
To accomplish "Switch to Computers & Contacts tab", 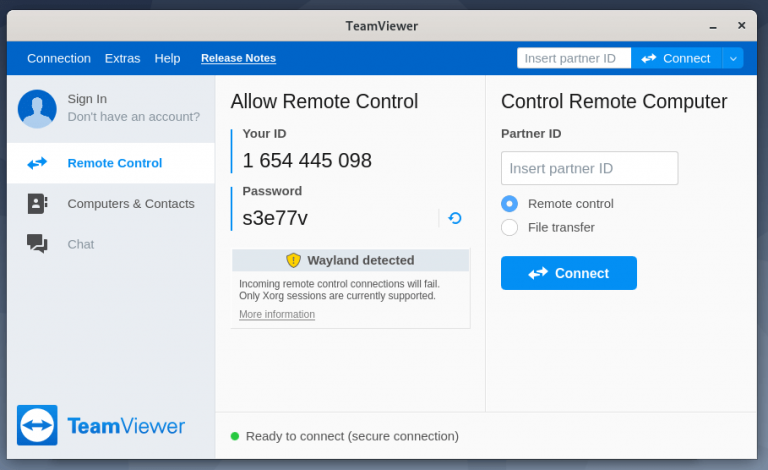I will 111,204.
